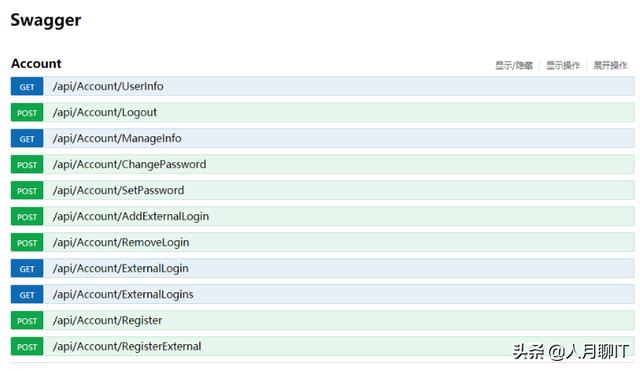Expand the /api/Account/Logout operation
This screenshot has height=371, width=640.
click(x=105, y=113)
